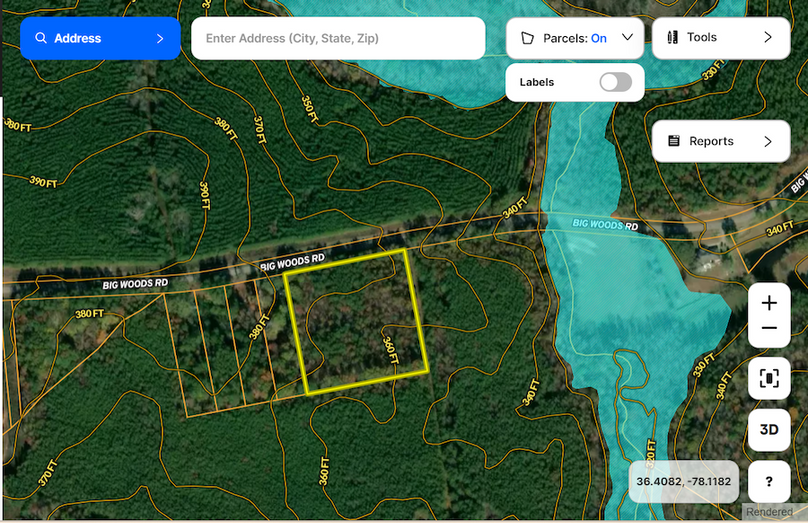Image resolution: width=808 pixels, height=523 pixels.
Task: Select the yellow highlighted parcel on map
Action: coord(356,323)
